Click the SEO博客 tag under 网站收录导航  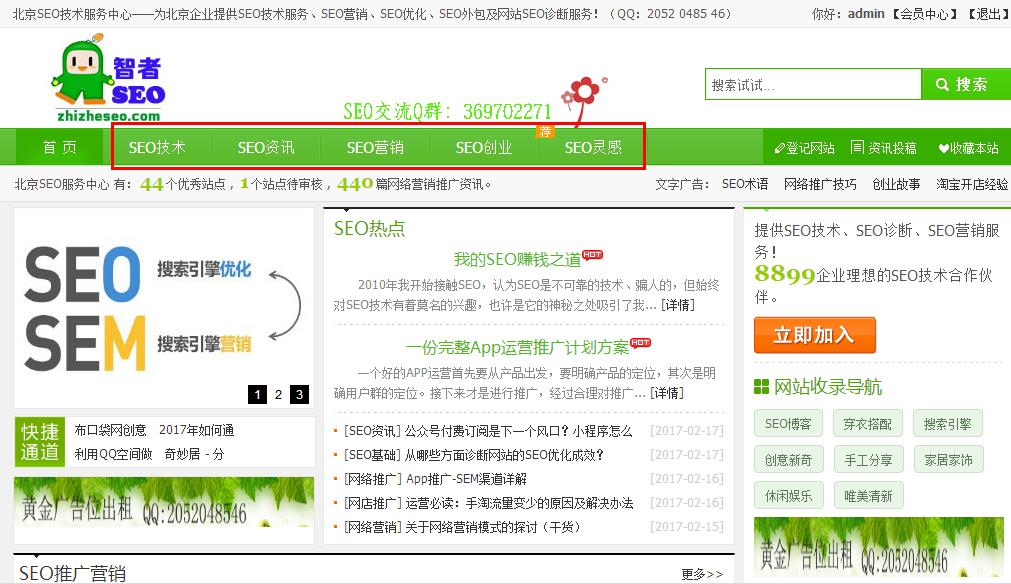(786, 423)
